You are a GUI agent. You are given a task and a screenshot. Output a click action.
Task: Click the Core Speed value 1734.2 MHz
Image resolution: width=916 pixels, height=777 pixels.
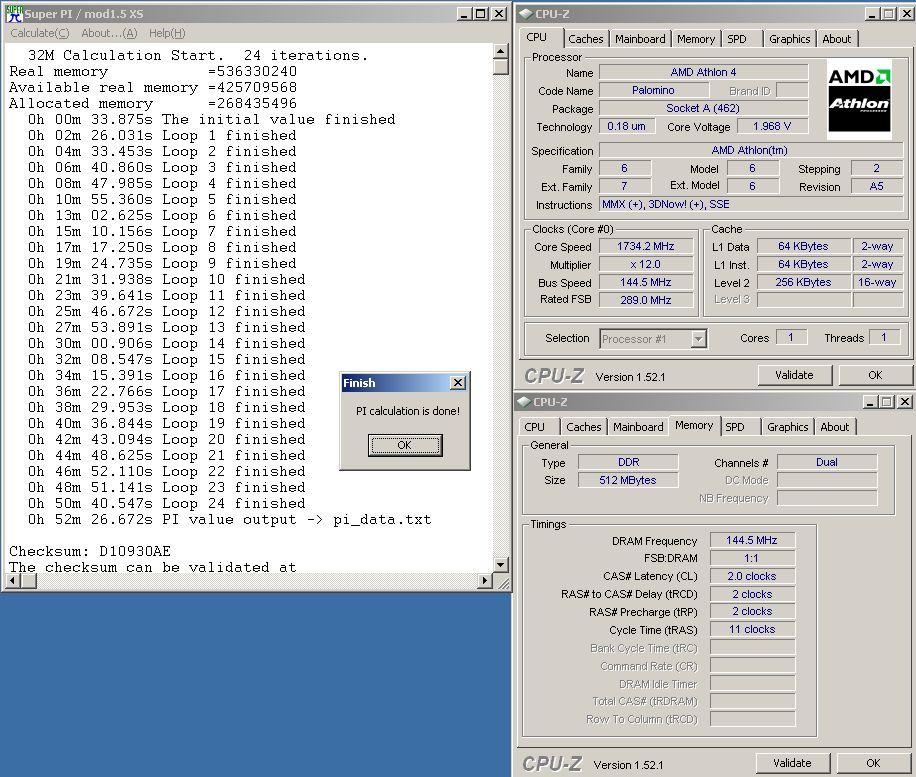pyautogui.click(x=646, y=247)
